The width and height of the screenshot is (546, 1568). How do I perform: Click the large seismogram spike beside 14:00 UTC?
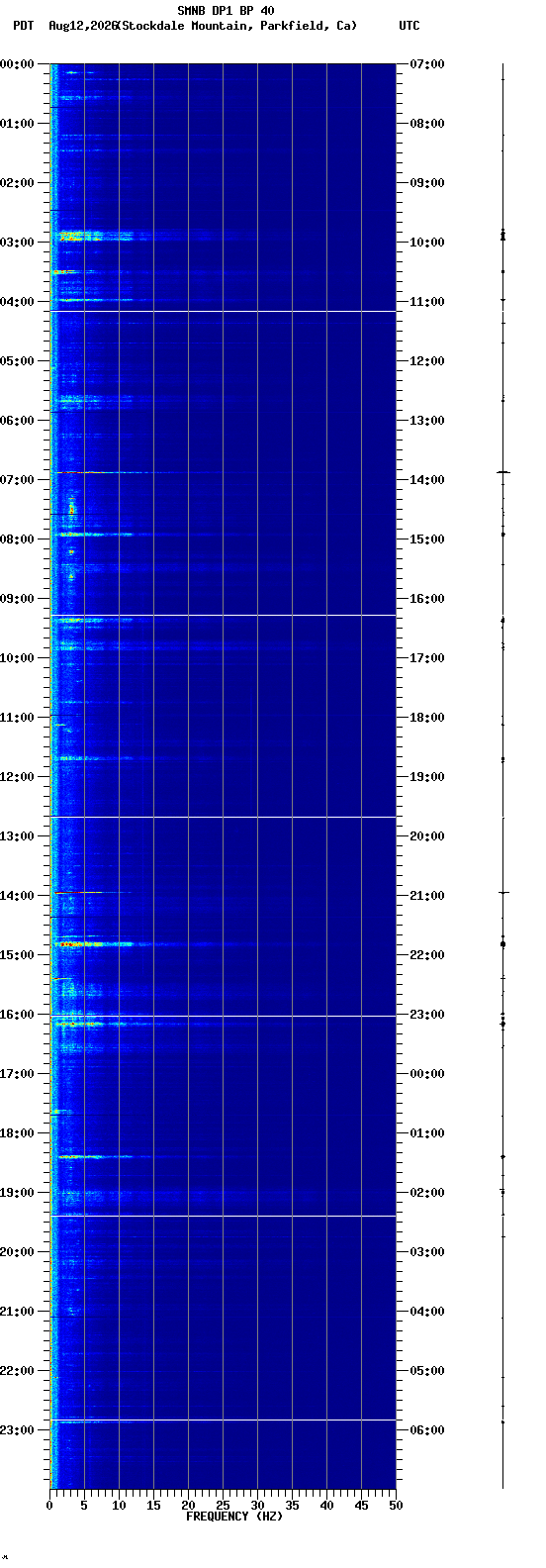pos(502,472)
